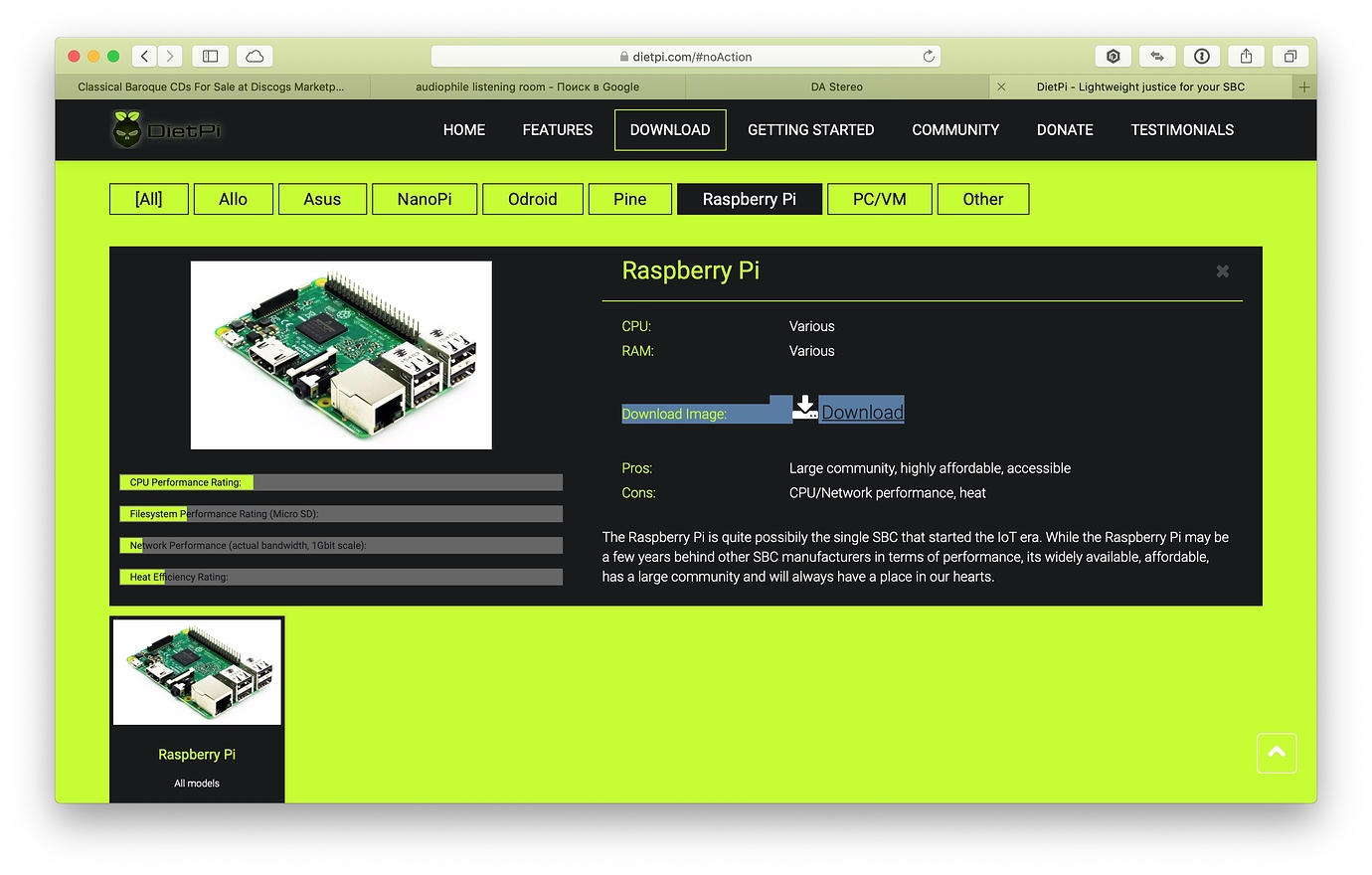
Task: Open the FEATURES nav item
Action: click(558, 130)
